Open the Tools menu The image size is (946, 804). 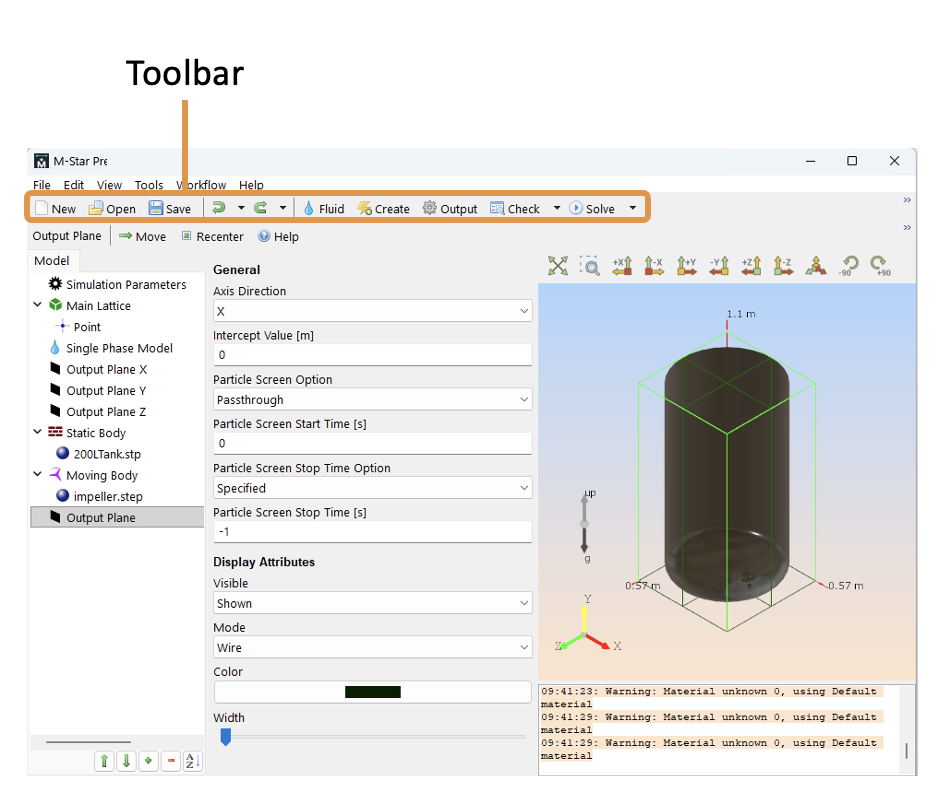[149, 185]
